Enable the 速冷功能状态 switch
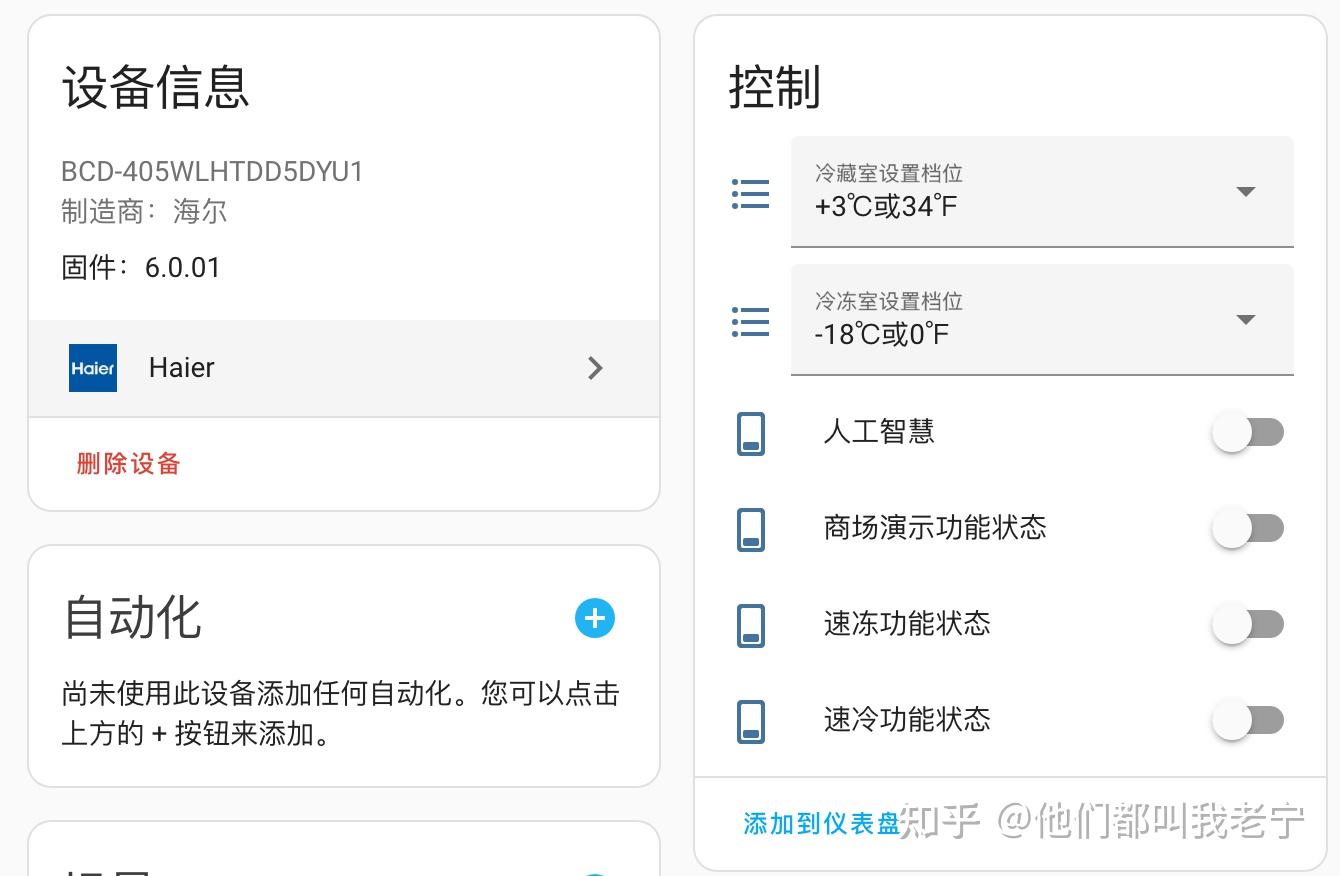The width and height of the screenshot is (1340, 876). pyautogui.click(x=1248, y=719)
